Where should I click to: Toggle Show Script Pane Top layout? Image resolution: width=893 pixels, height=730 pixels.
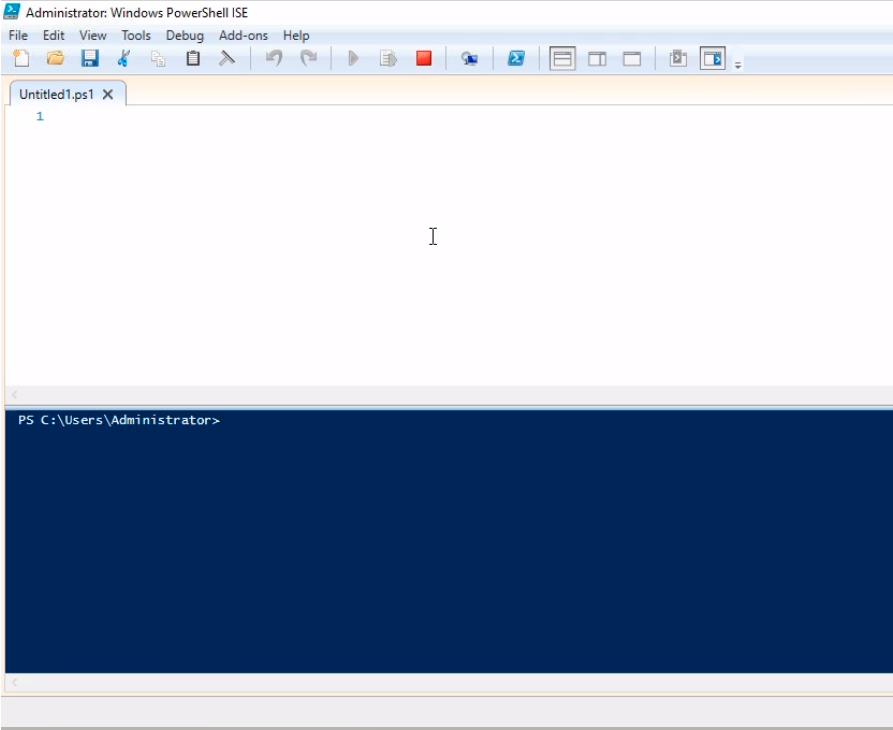click(563, 59)
